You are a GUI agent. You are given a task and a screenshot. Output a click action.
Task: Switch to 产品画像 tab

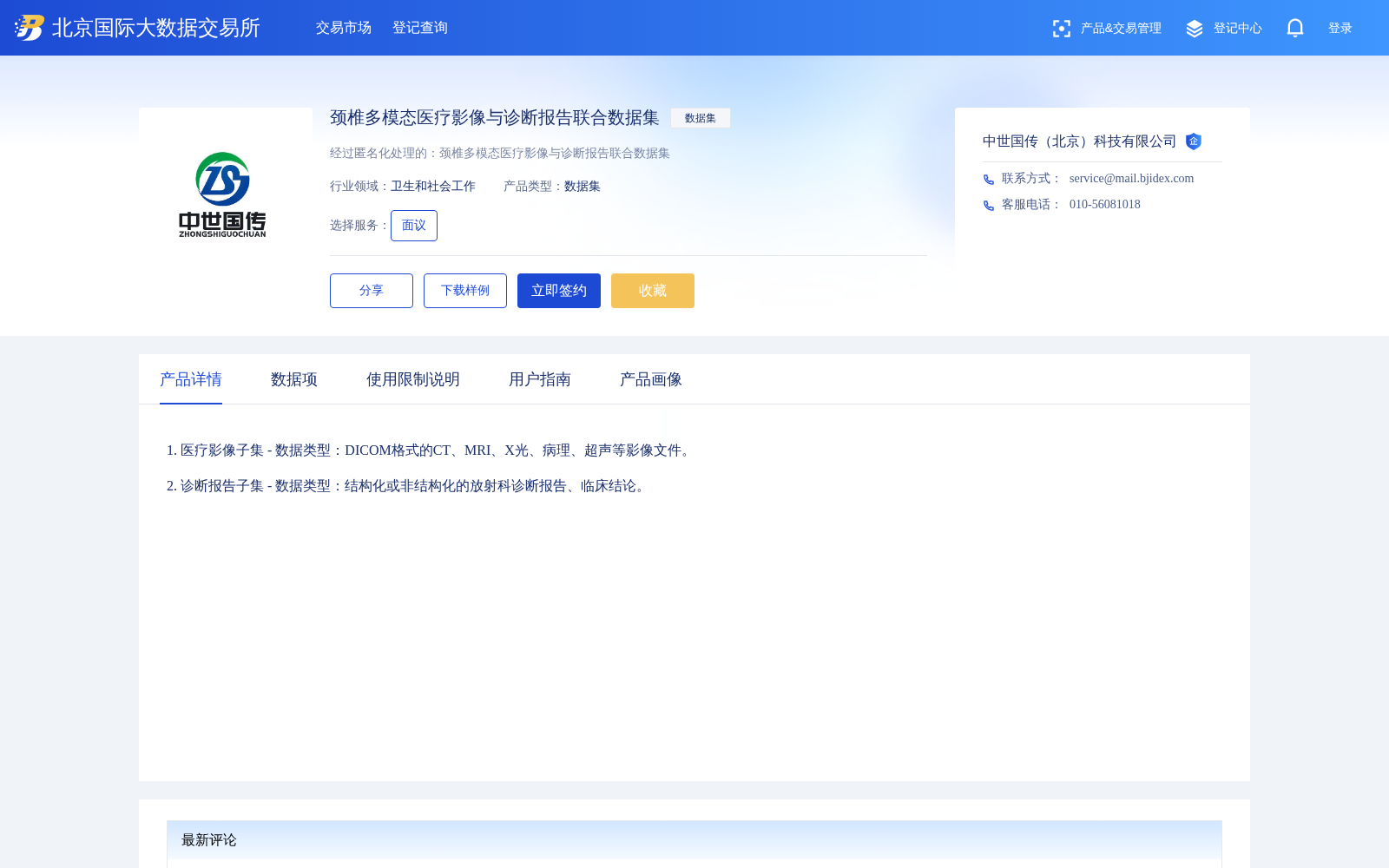pos(651,379)
